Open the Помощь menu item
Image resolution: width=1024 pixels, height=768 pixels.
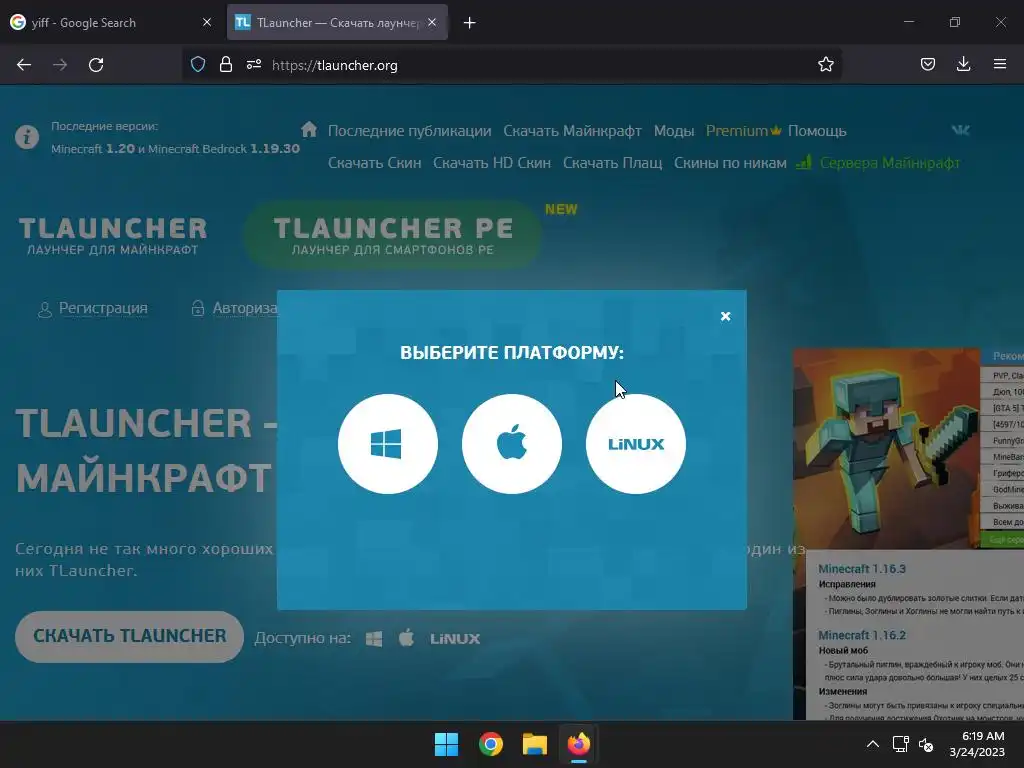(817, 131)
